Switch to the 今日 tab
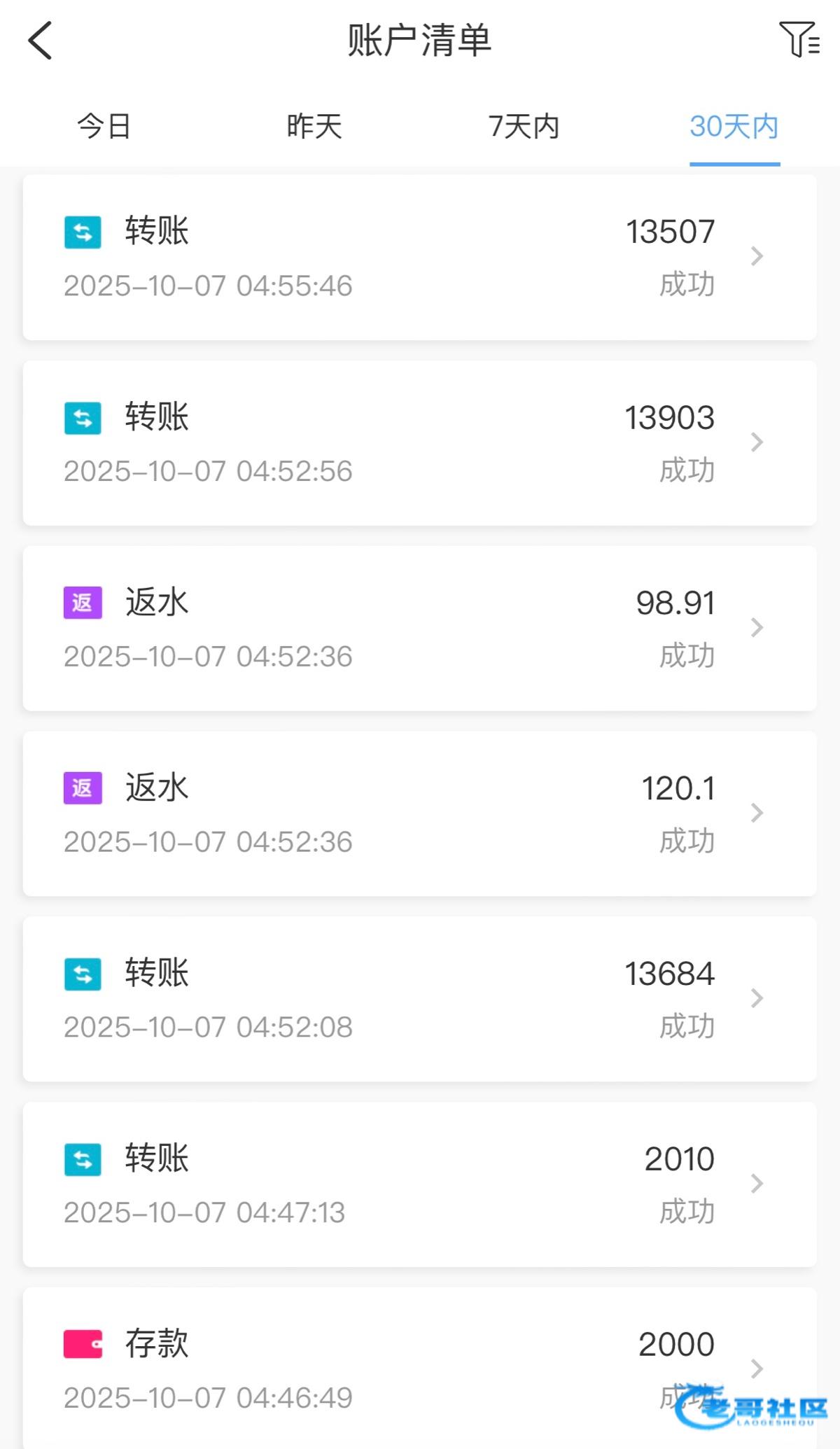Screen dimensions: 840x1449 tap(104, 127)
